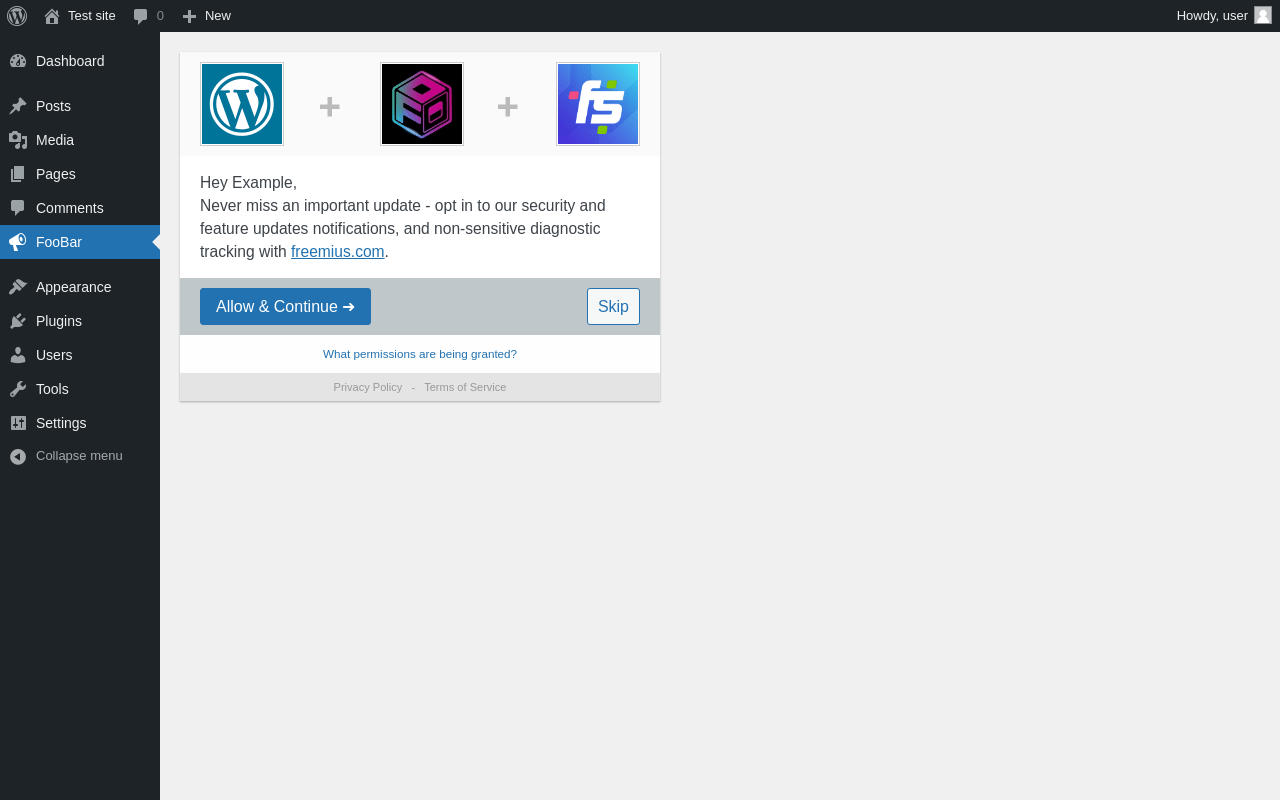Click the Settings sliders icon
This screenshot has height=800, width=1280.
tap(18, 423)
